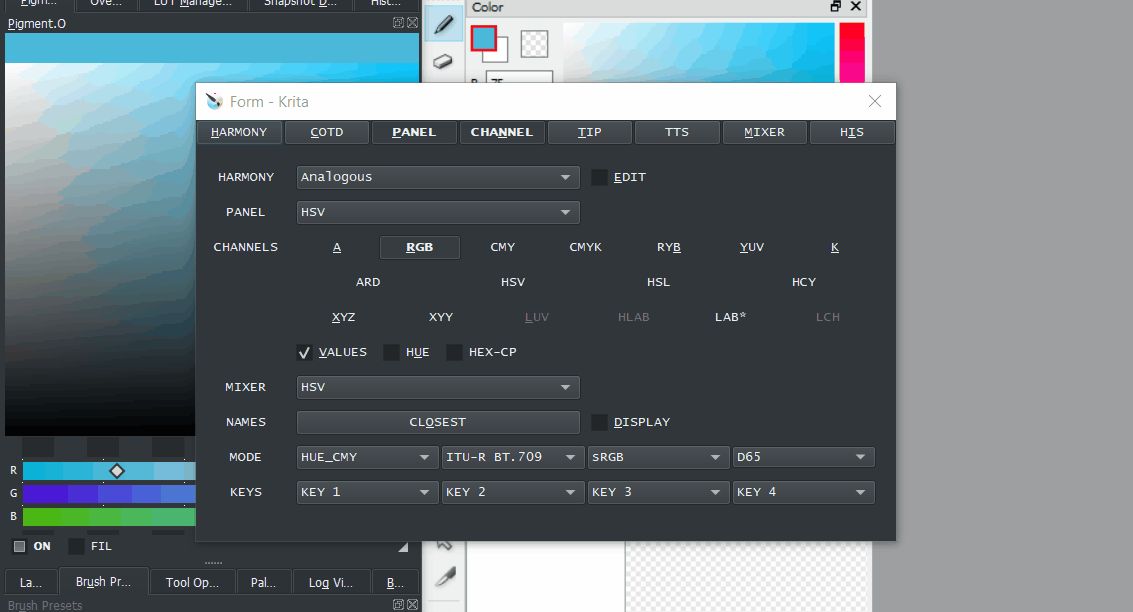Select the freehand brush pencil icon
The width and height of the screenshot is (1133, 612).
pos(444,26)
